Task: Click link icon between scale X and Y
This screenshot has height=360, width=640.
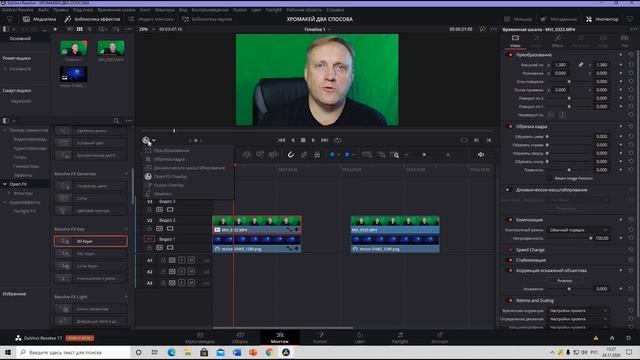Action: (x=581, y=65)
